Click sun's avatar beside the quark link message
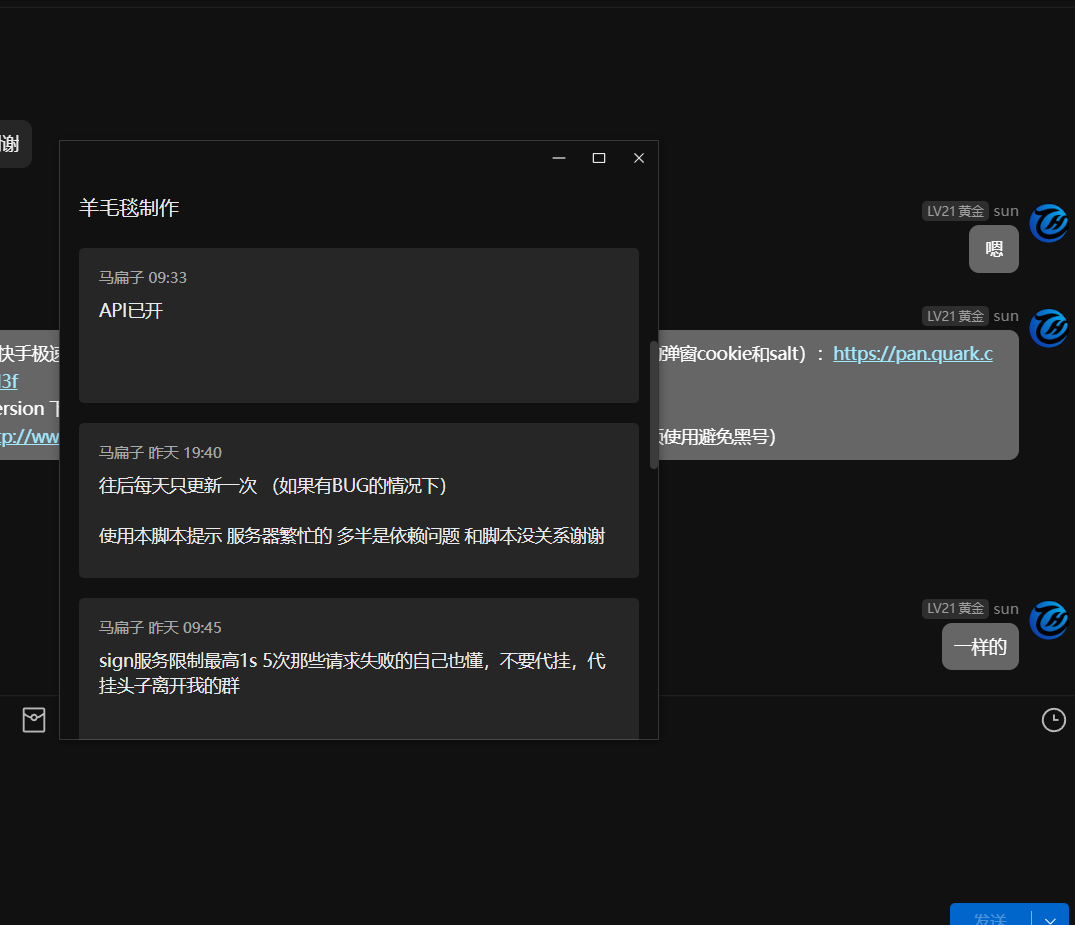This screenshot has height=925, width=1075. pos(1049,328)
